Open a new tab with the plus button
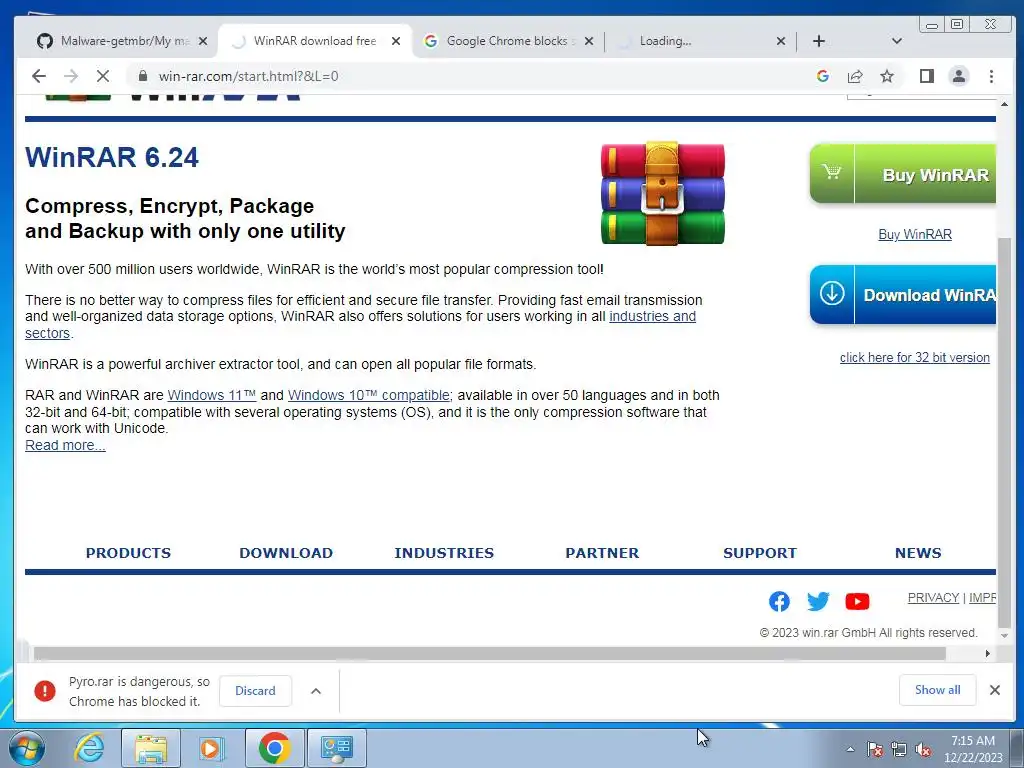Screen dimensions: 1024x768 [x=819, y=41]
